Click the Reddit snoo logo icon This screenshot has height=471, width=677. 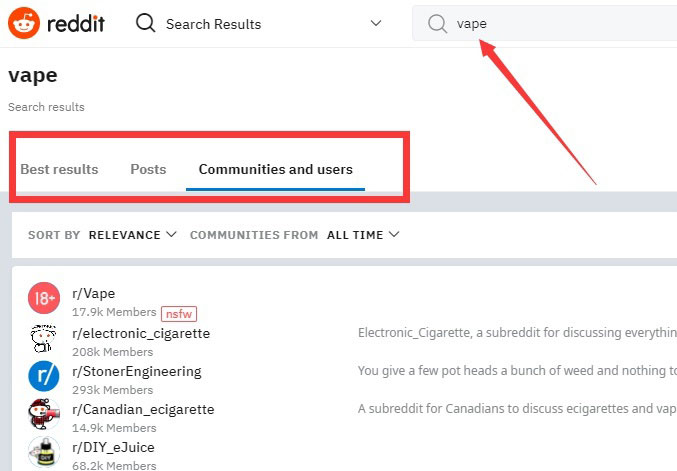pos(23,22)
